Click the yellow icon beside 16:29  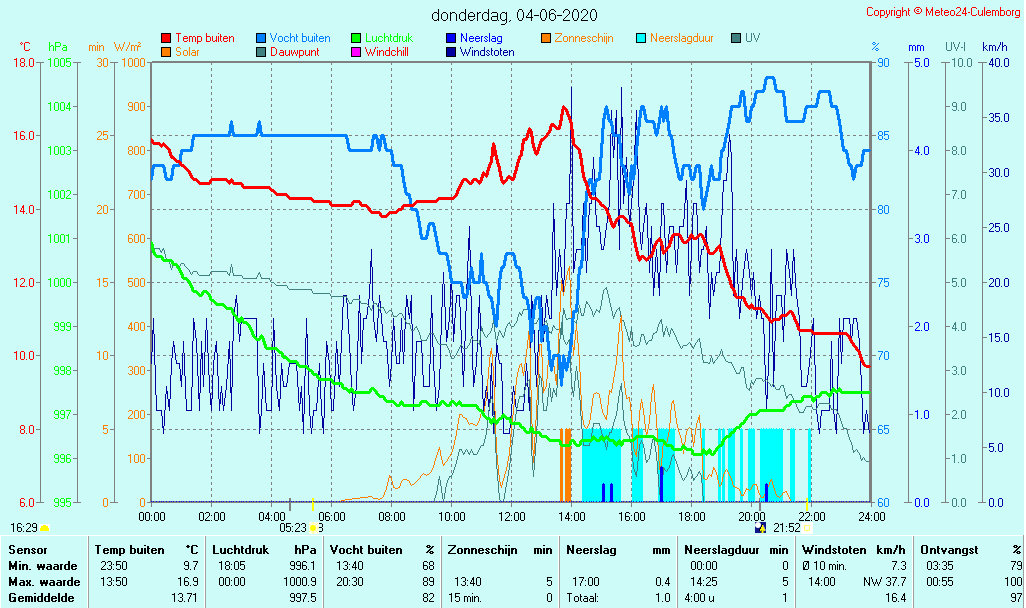45,527
